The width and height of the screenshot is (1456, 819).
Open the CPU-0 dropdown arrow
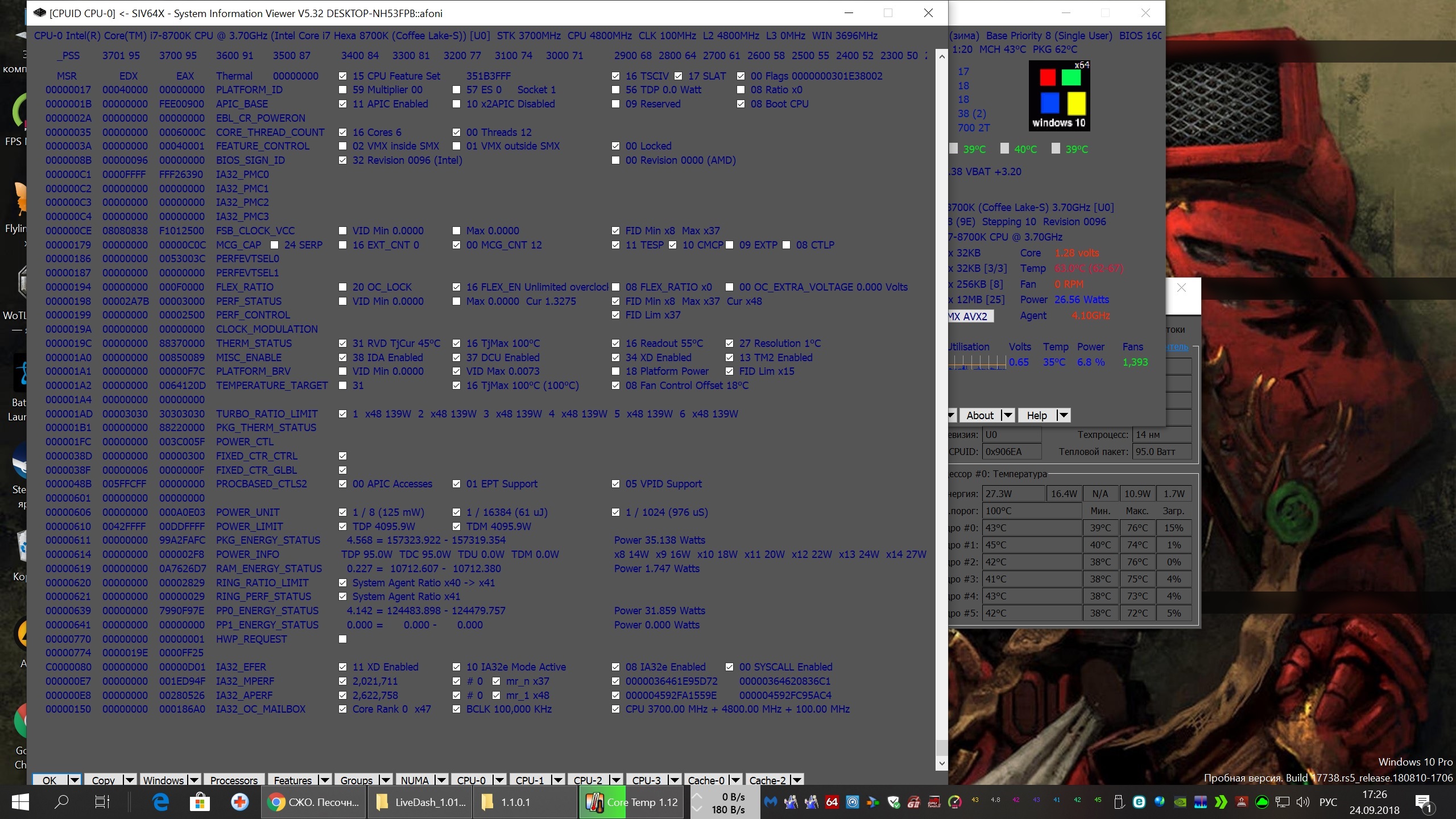click(499, 780)
